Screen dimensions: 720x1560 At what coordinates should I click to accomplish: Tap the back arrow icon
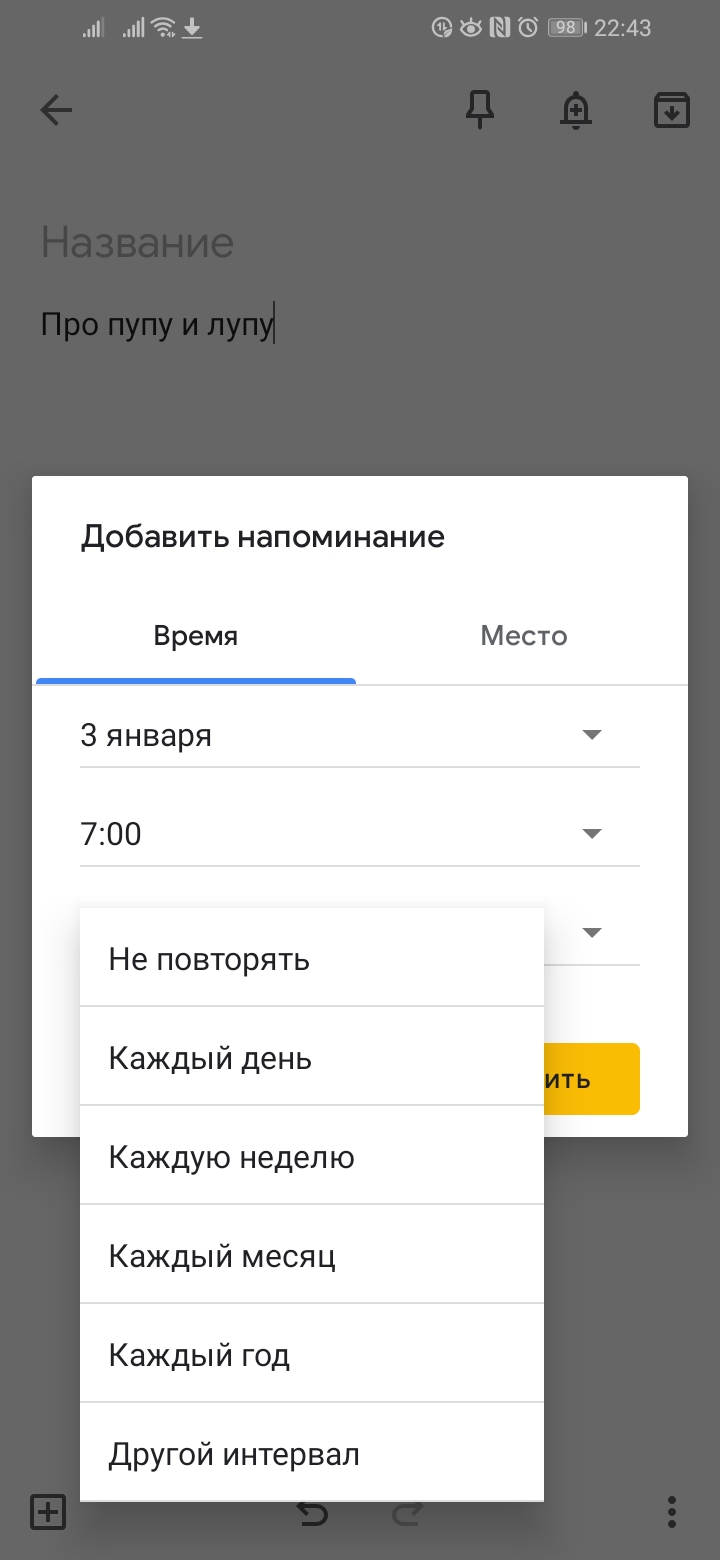coord(57,110)
